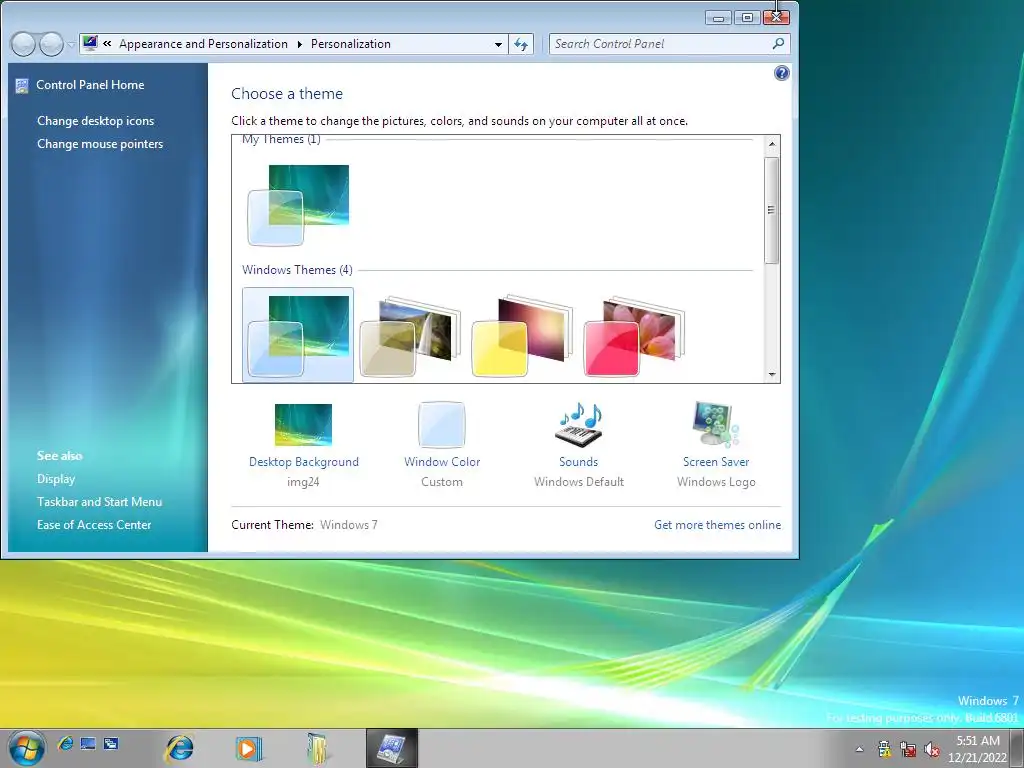Open Control Panel Home link
This screenshot has height=768, width=1024.
coord(90,85)
